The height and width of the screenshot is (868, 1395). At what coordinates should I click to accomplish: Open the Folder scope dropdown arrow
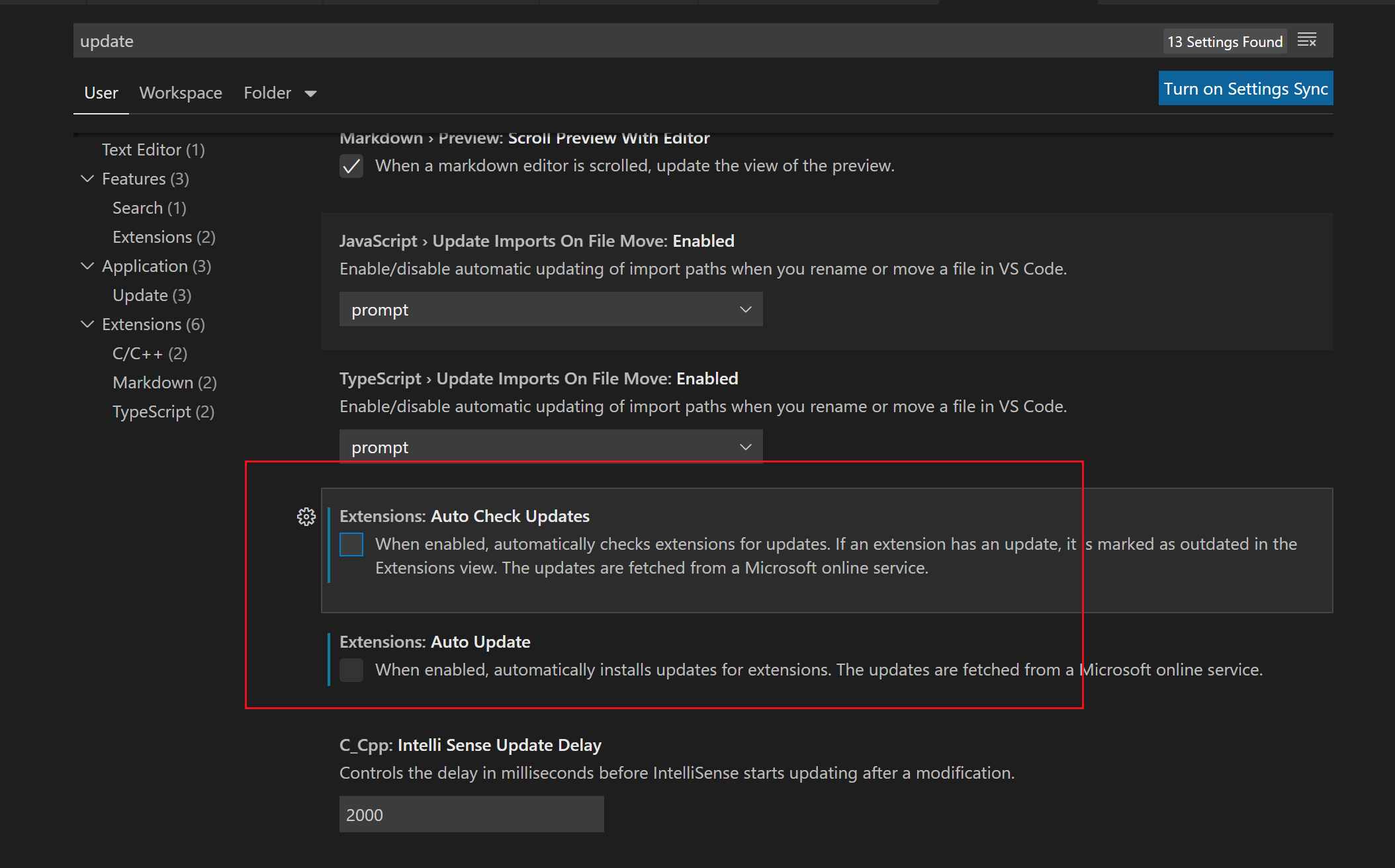click(310, 93)
